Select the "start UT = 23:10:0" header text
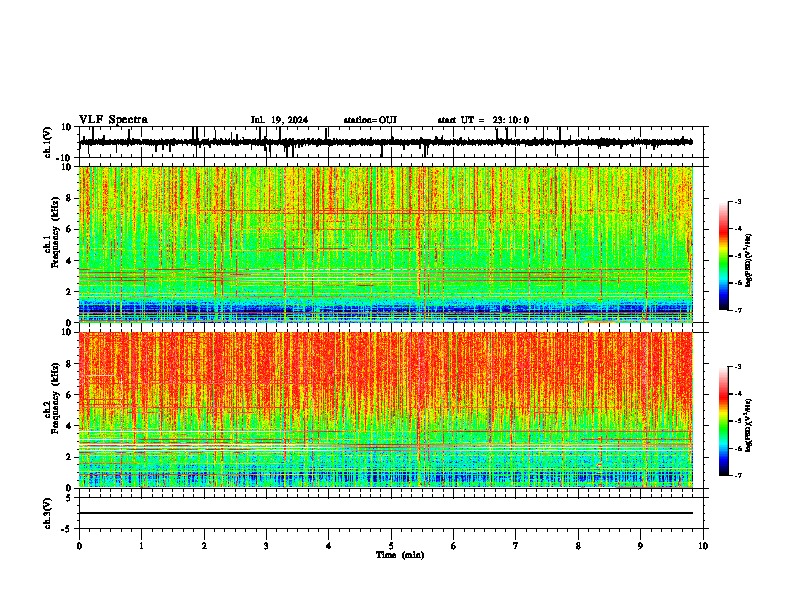Screen dimensions: 792x612 click(x=483, y=120)
